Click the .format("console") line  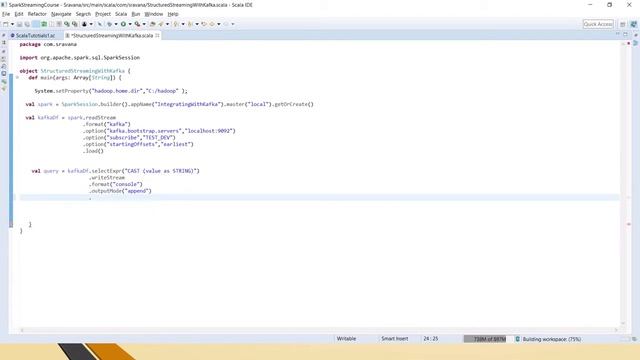tap(116, 184)
